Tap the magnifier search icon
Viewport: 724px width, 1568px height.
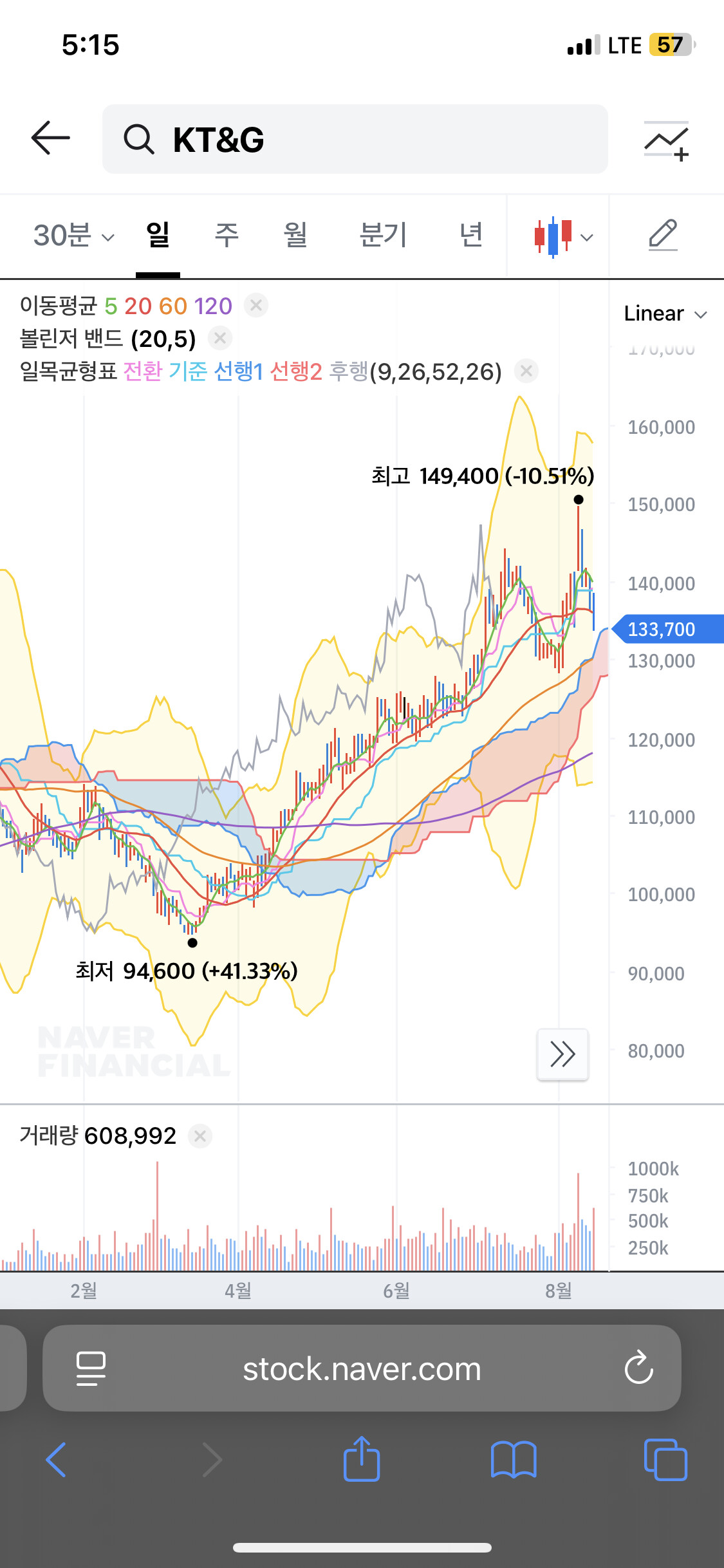point(138,139)
